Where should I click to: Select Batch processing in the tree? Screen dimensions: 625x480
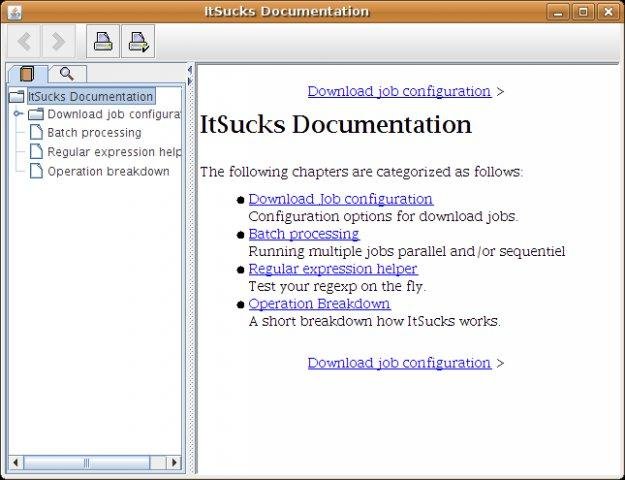pos(94,132)
